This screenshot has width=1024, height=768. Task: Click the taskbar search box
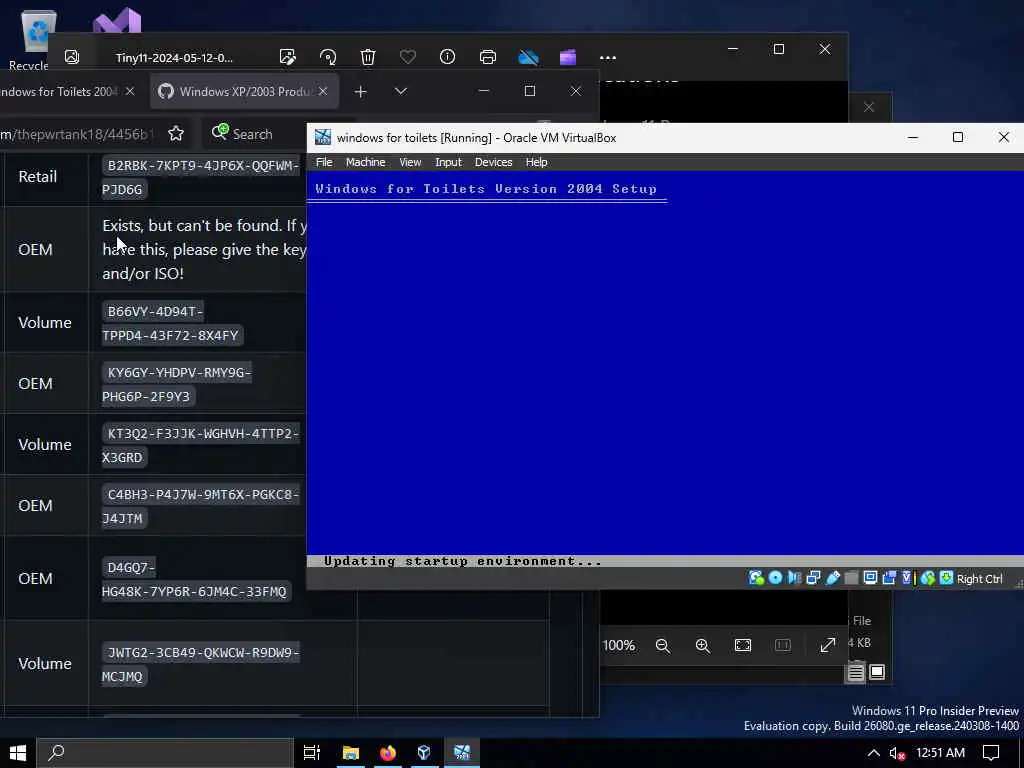tap(165, 753)
